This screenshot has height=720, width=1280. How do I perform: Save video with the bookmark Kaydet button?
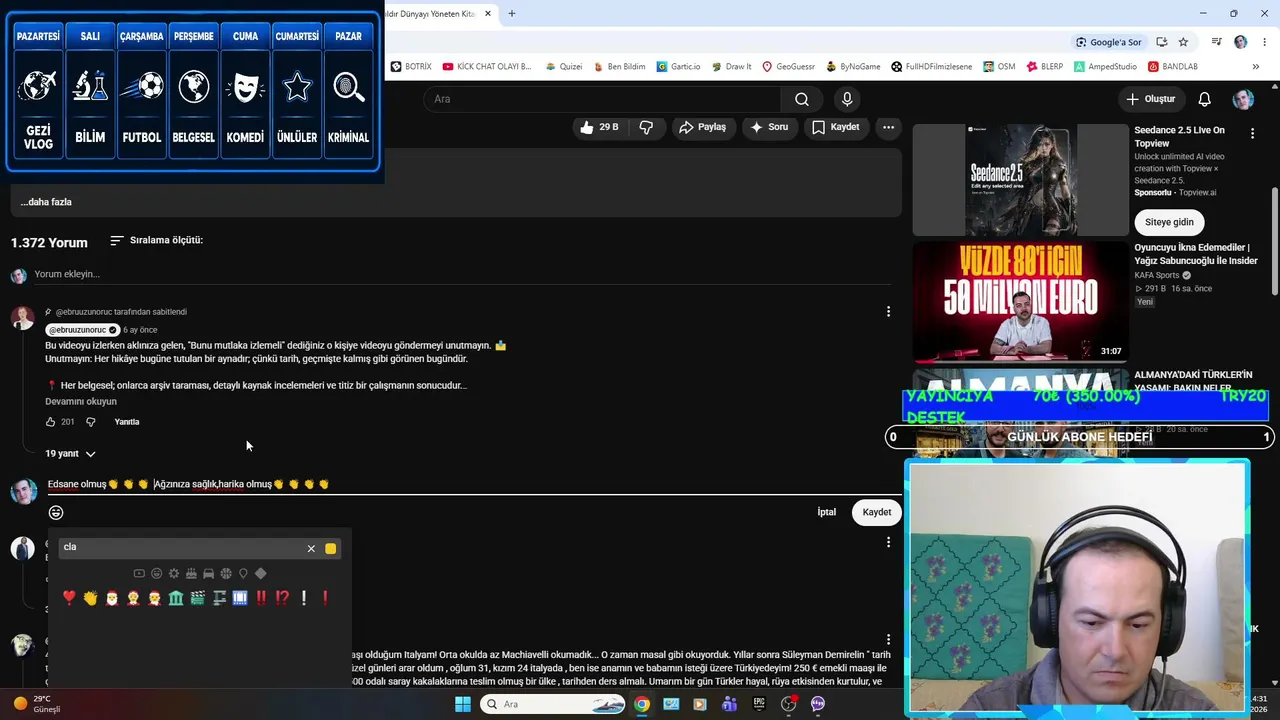pos(836,127)
